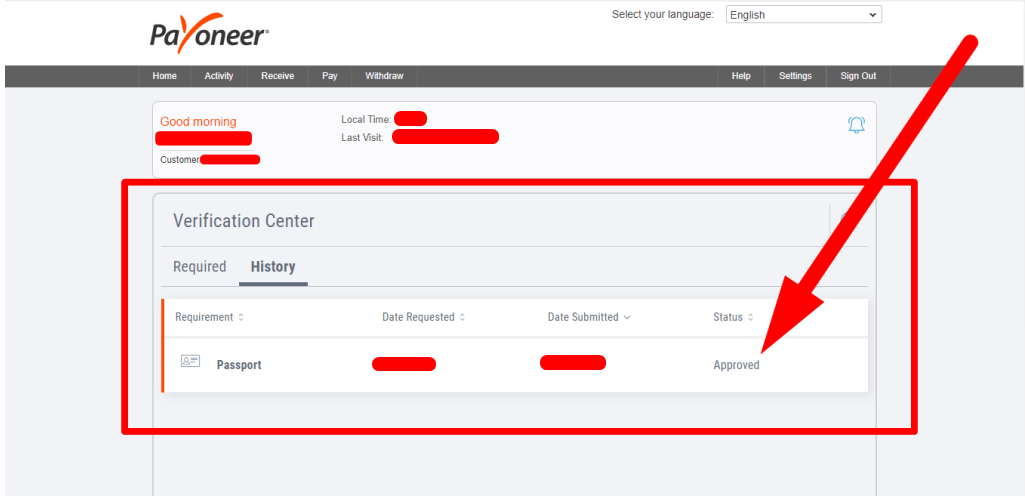Open the Passport requirement row
Viewport: 1025px width, 502px height.
point(239,365)
